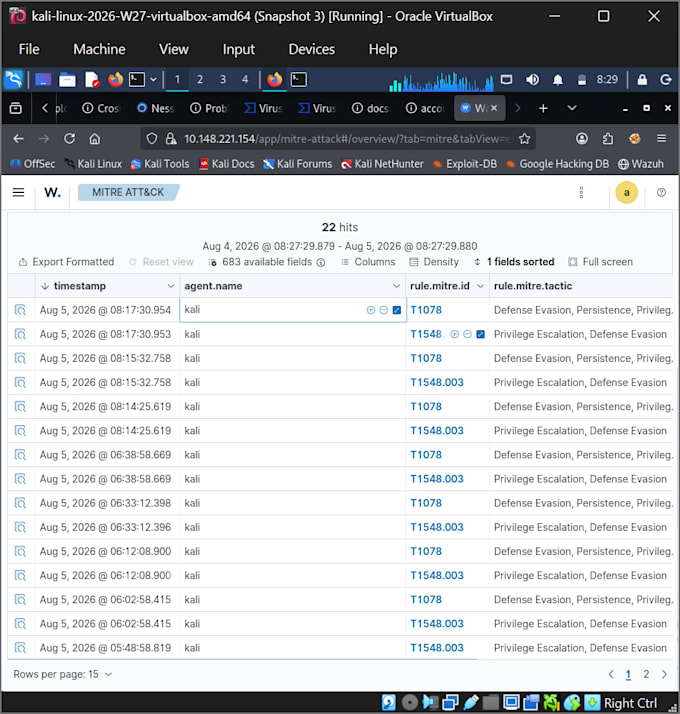
Task: Open Firefox account icon
Action: [582, 138]
